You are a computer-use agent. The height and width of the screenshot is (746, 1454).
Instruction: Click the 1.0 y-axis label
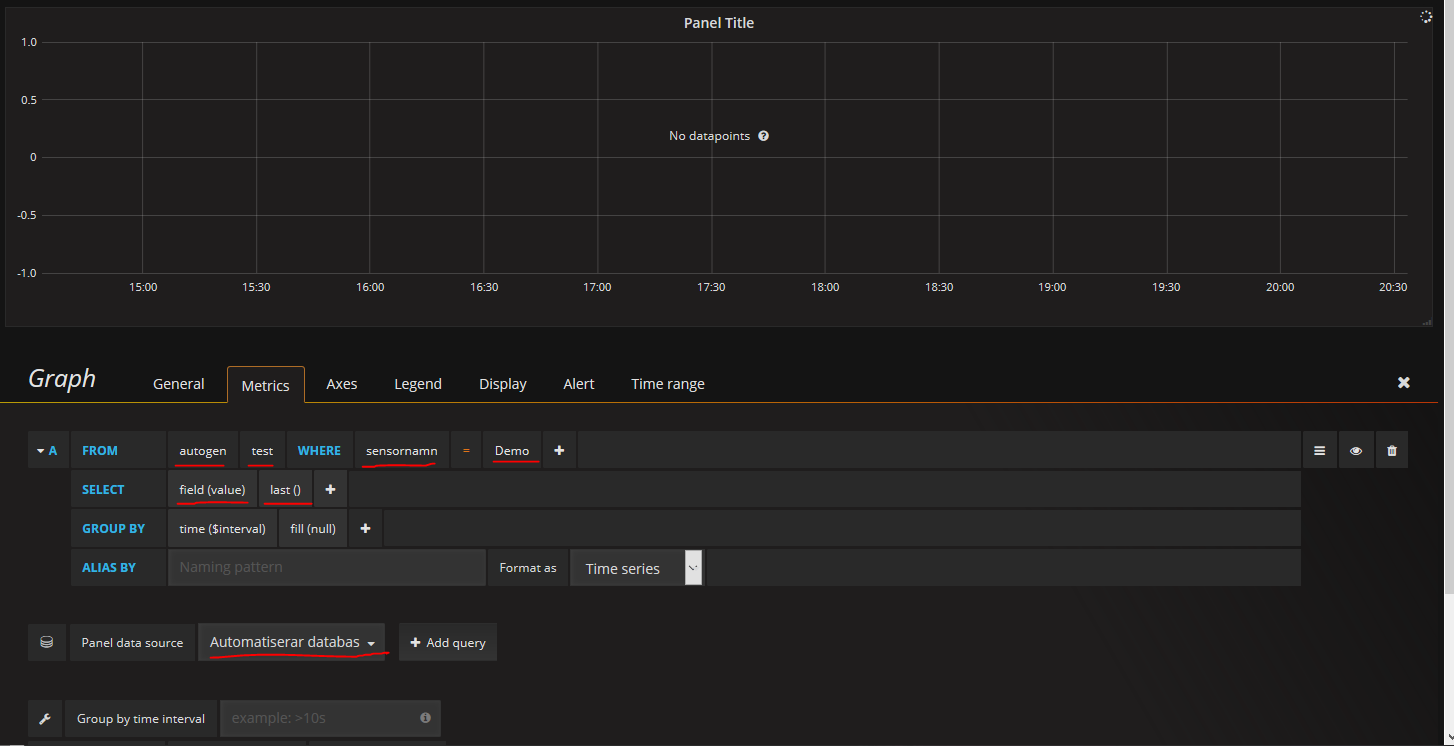28,43
